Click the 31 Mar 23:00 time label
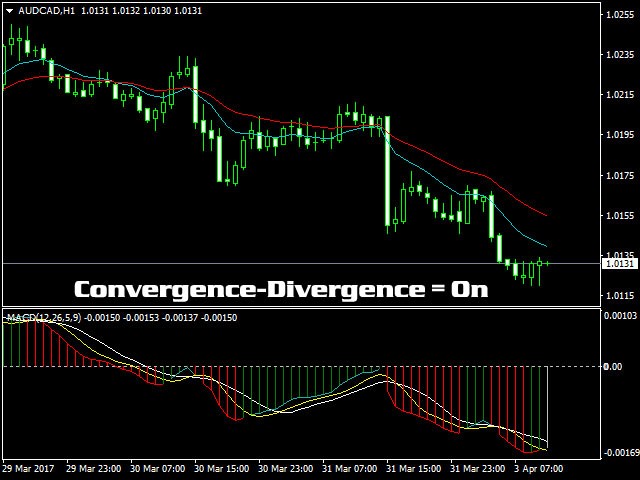Image resolution: width=640 pixels, height=480 pixels. (478, 469)
